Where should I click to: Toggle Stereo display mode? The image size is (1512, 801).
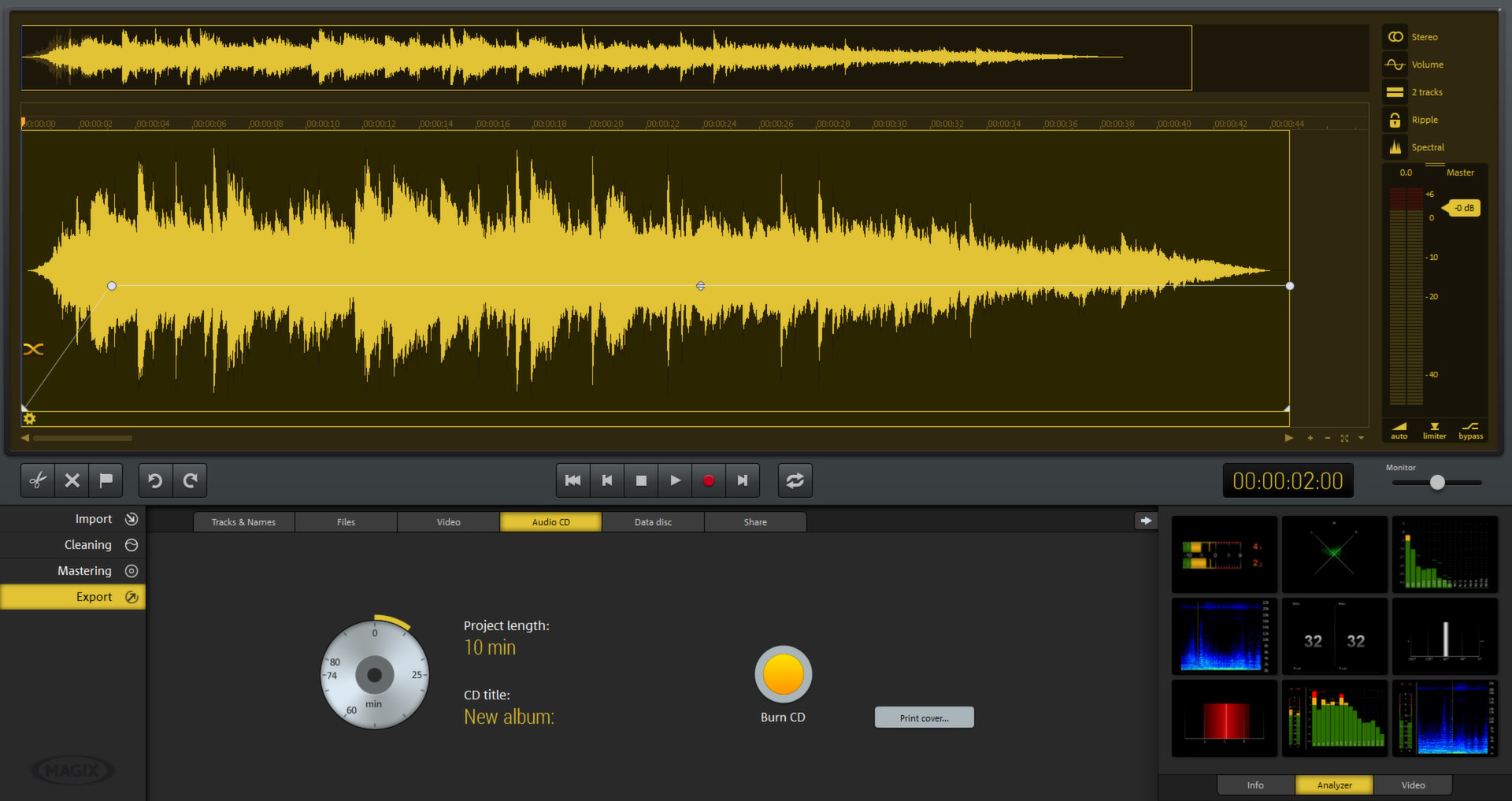coord(1395,37)
